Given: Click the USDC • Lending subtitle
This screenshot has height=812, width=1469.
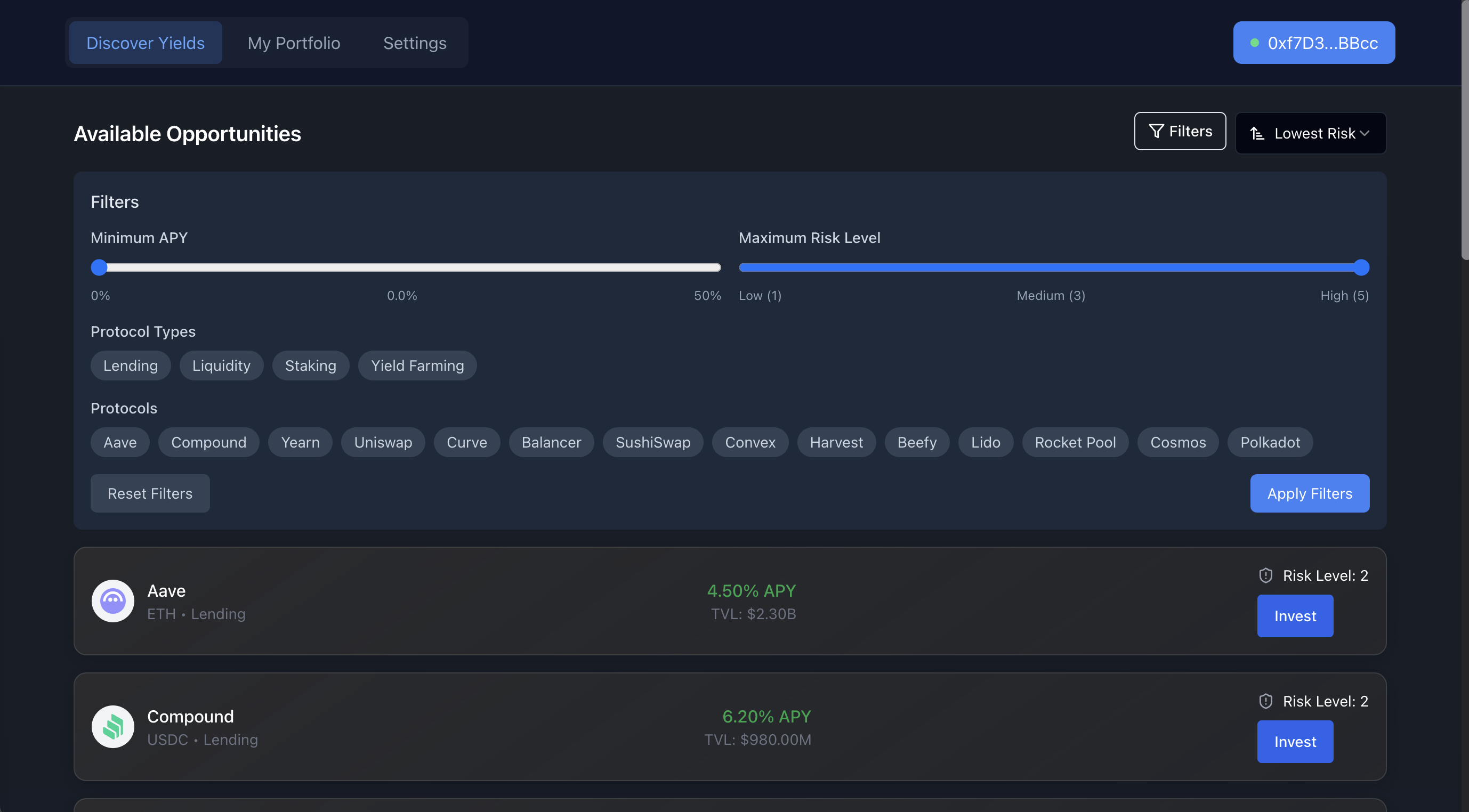Looking at the screenshot, I should coord(203,739).
